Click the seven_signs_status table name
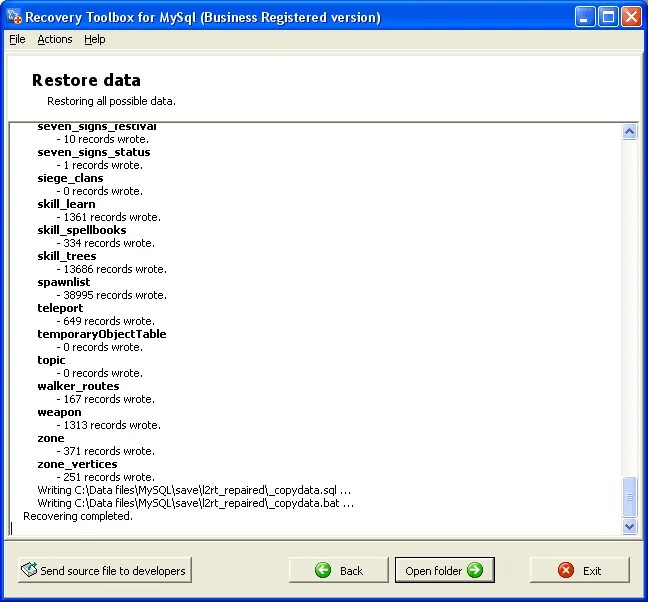Viewport: 648px width, 602px height. coord(94,152)
